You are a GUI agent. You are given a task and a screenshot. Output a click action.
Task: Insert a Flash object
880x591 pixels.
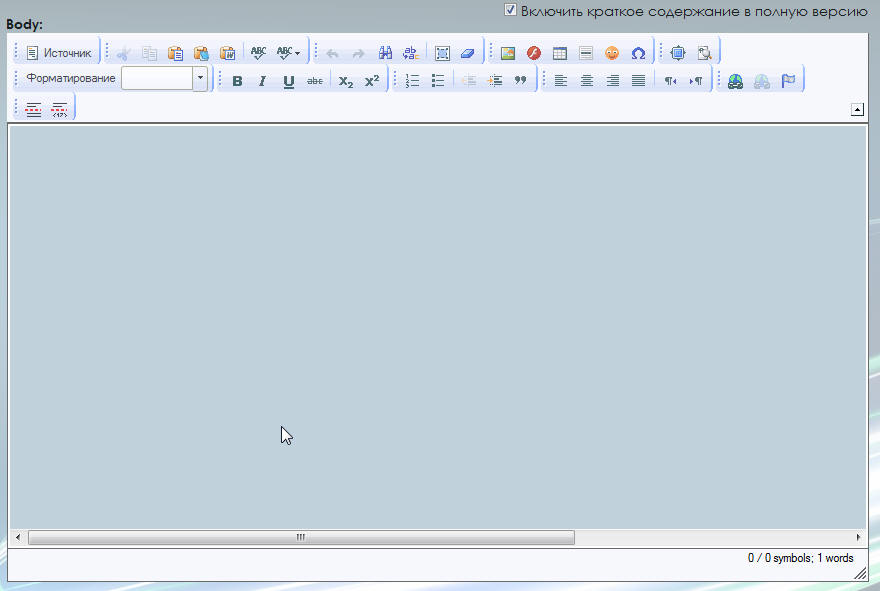tap(534, 53)
